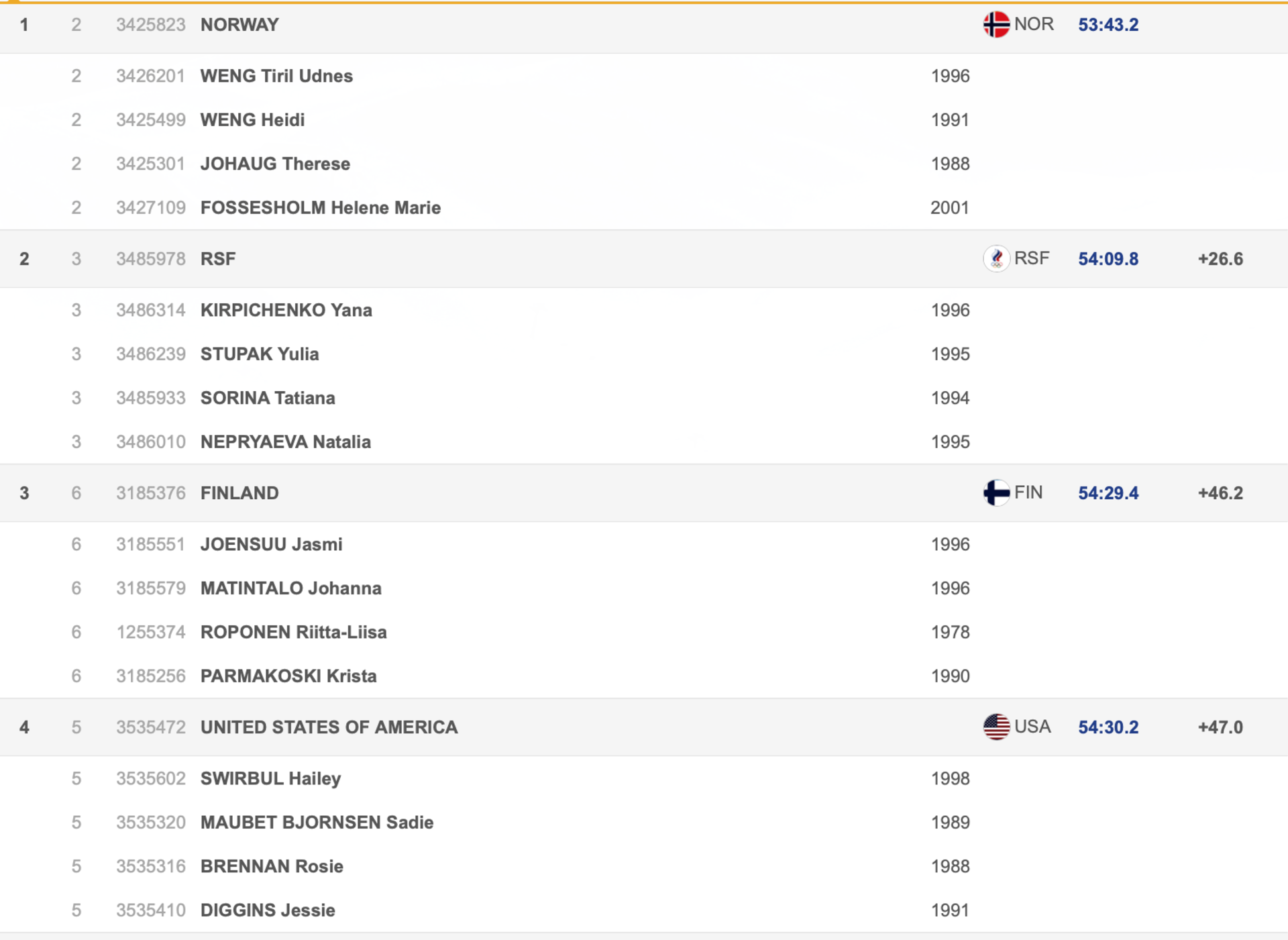Select FIS code 3535320
This screenshot has height=940, width=1288.
[x=151, y=823]
